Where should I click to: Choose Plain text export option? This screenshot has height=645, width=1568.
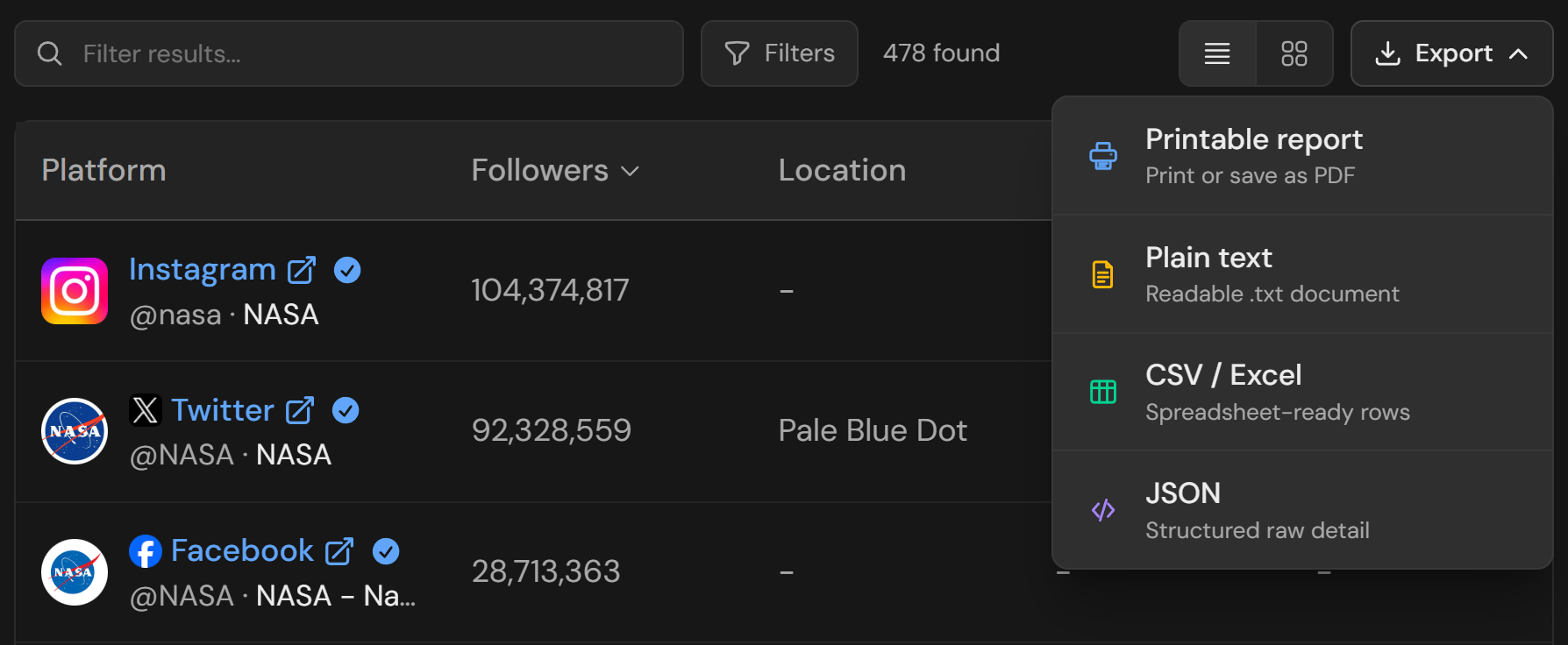(1302, 274)
